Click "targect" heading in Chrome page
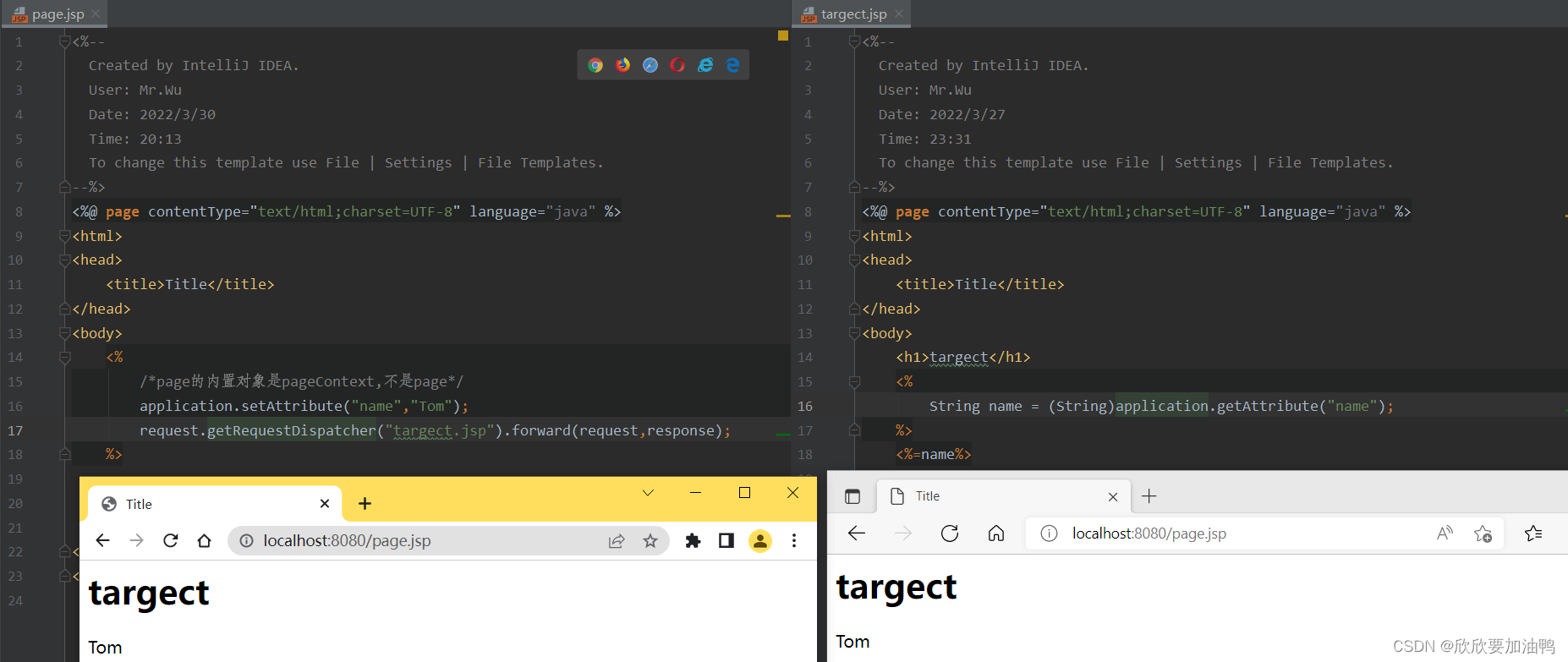Screen dimensions: 1568x662 pos(149,594)
